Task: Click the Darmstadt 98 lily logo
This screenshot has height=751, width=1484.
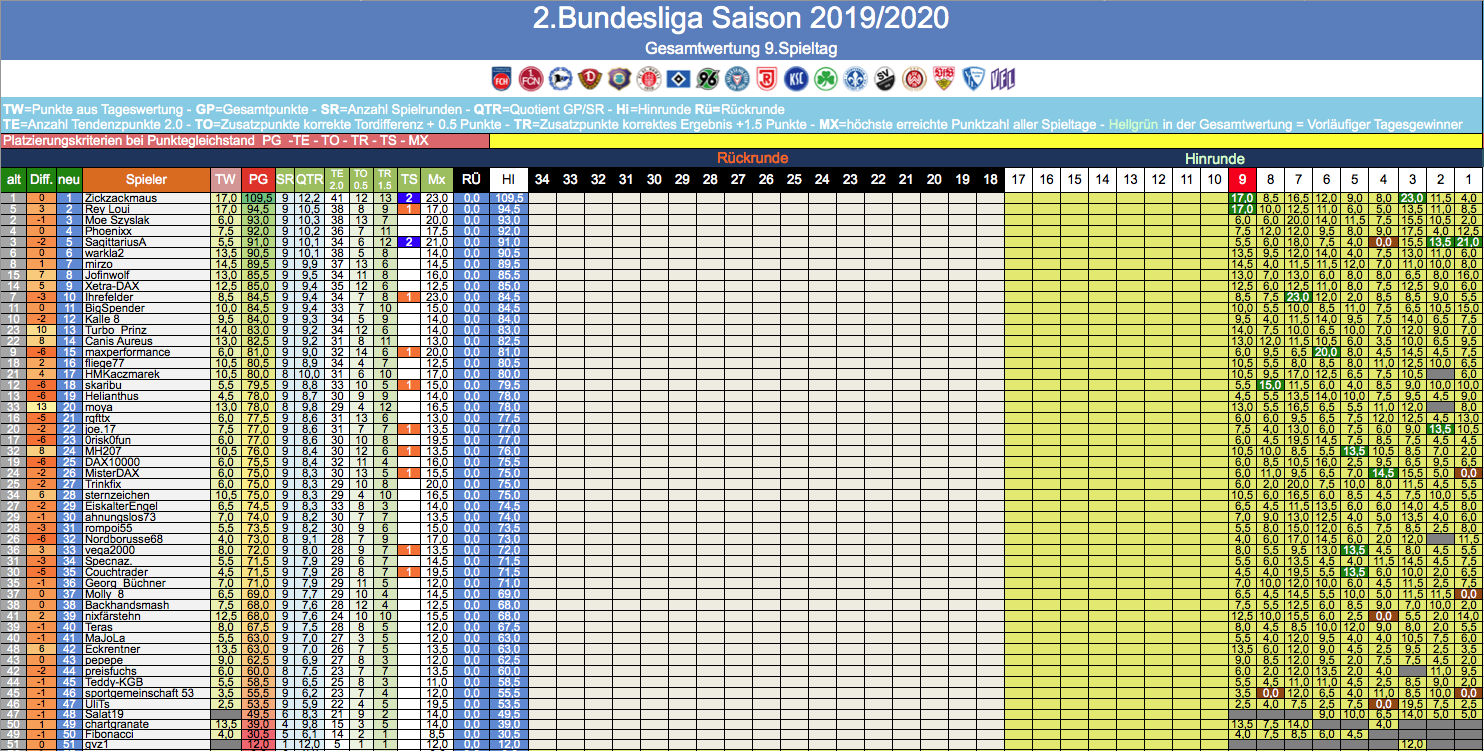Action: point(855,79)
